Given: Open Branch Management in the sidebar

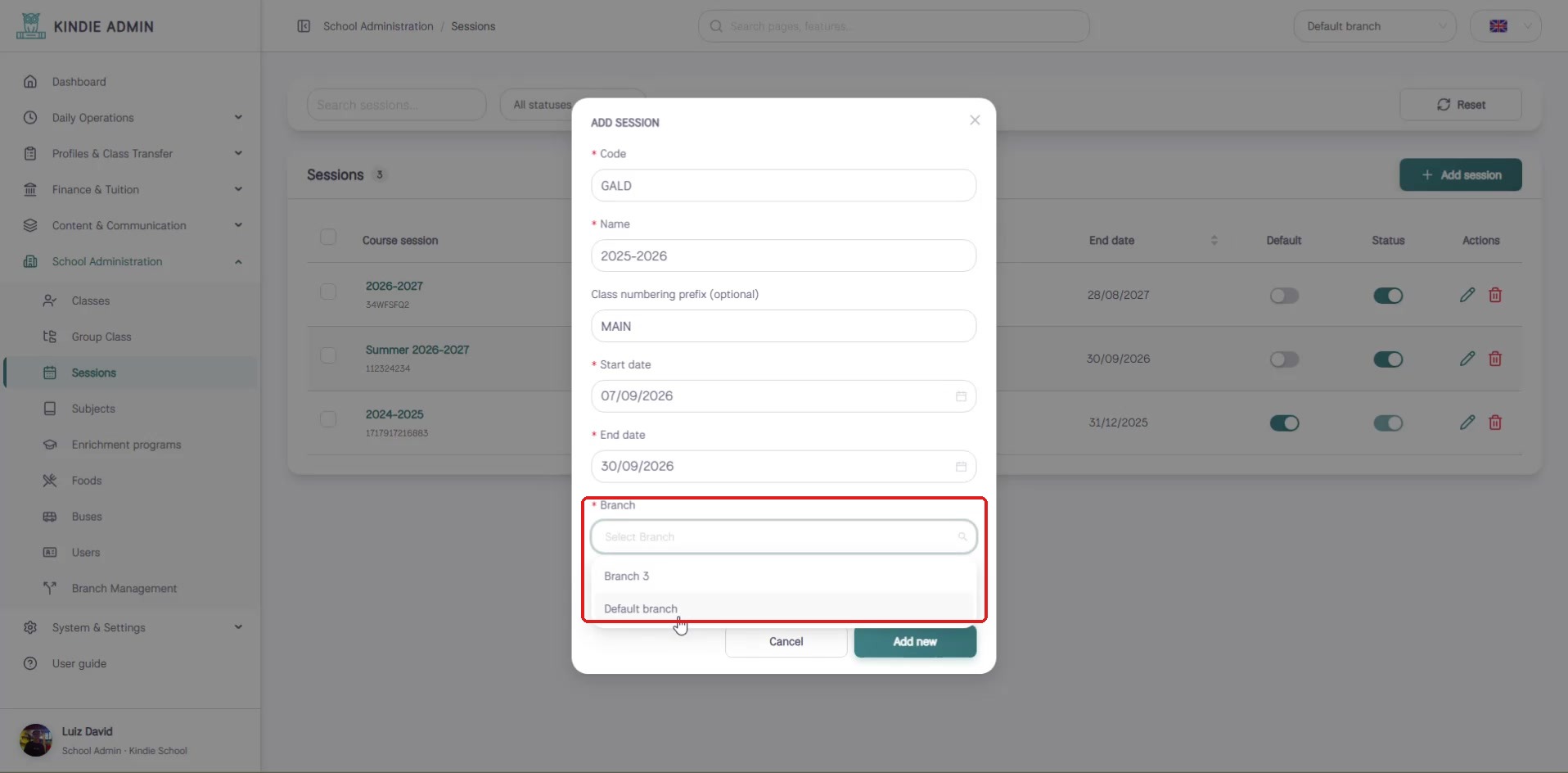Looking at the screenshot, I should pos(124,589).
